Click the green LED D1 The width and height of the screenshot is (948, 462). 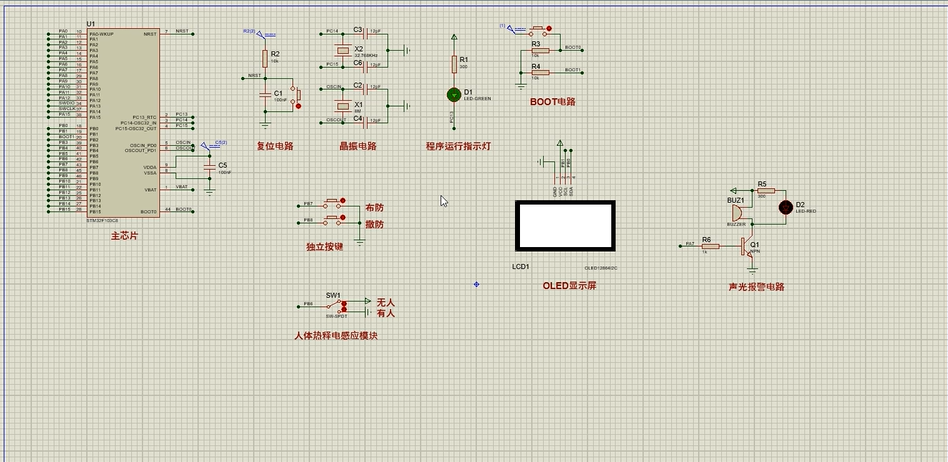pyautogui.click(x=453, y=94)
